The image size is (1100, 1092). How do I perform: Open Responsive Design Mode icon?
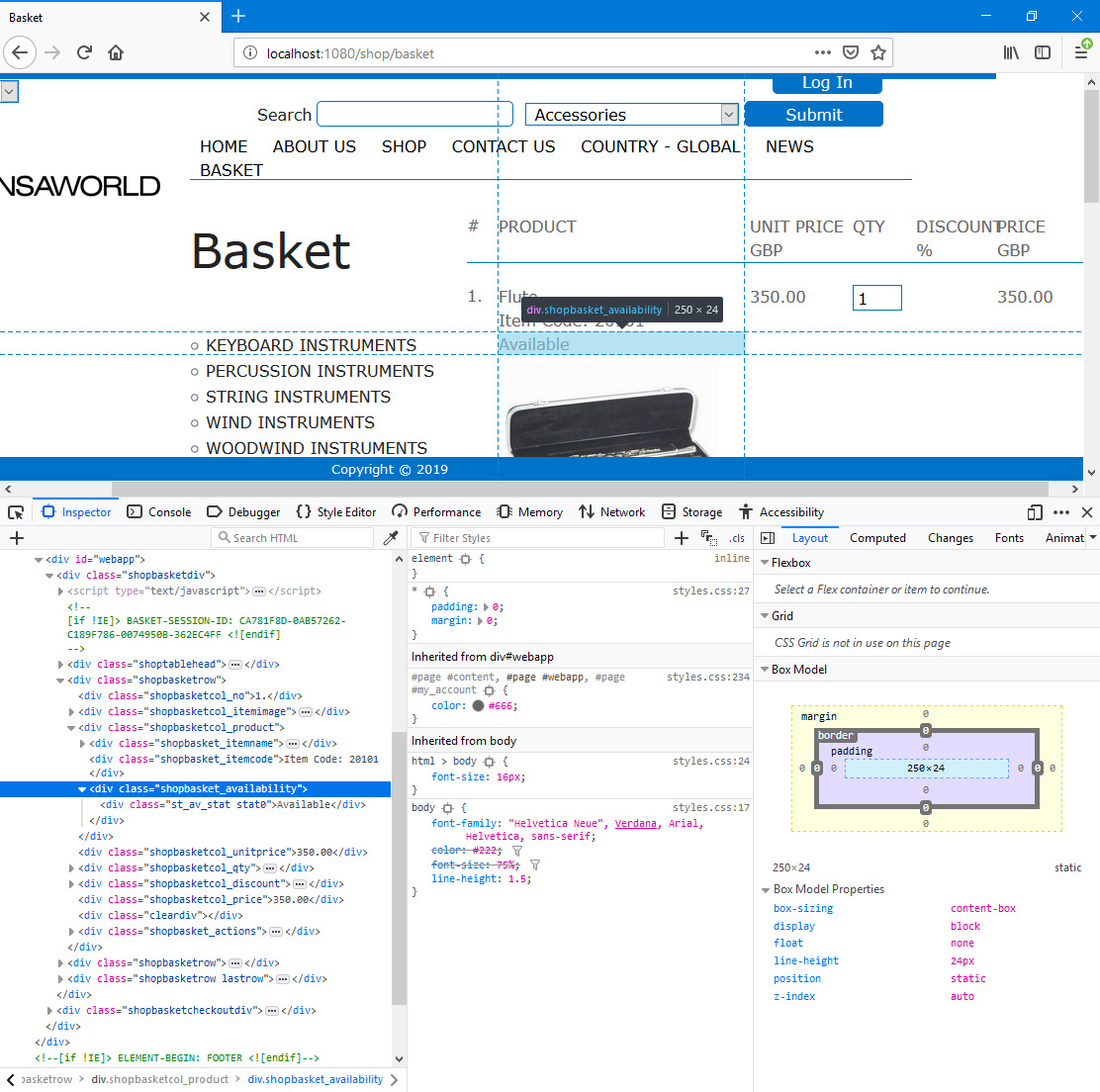point(1035,512)
